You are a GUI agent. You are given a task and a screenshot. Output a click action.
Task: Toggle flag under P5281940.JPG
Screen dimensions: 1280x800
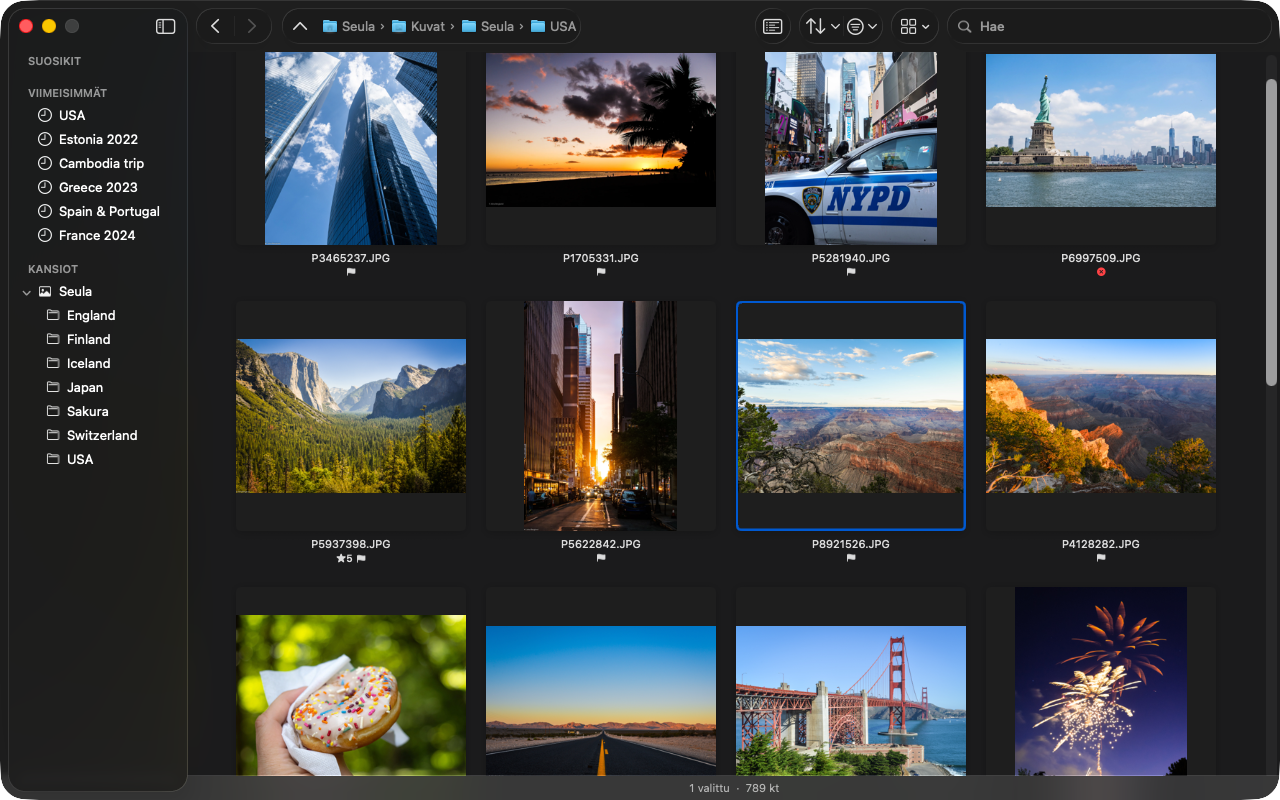point(851,272)
